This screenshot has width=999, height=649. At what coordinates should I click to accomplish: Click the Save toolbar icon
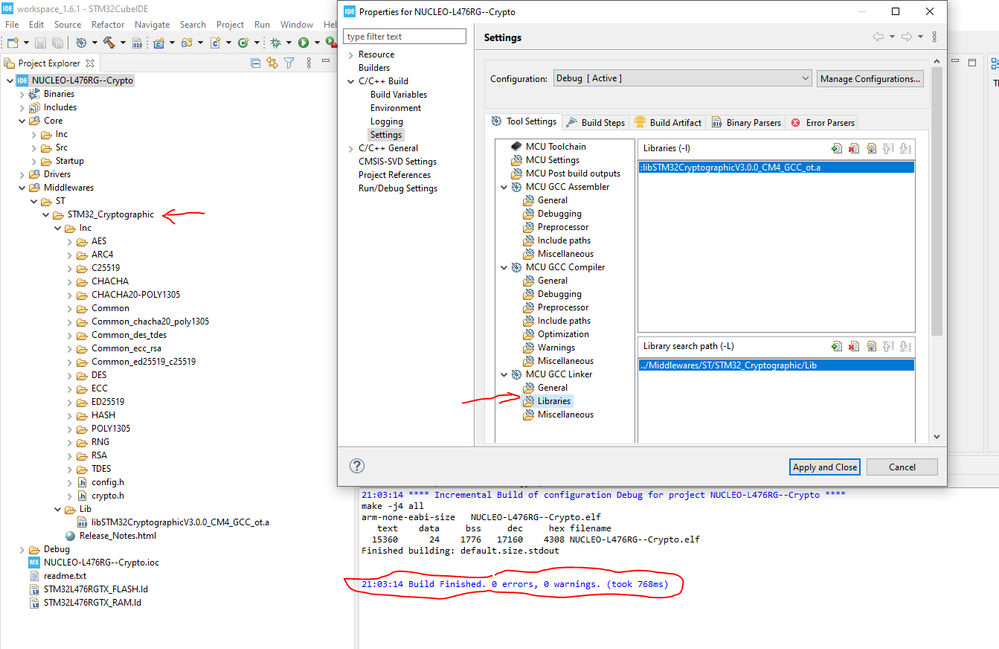tap(40, 43)
